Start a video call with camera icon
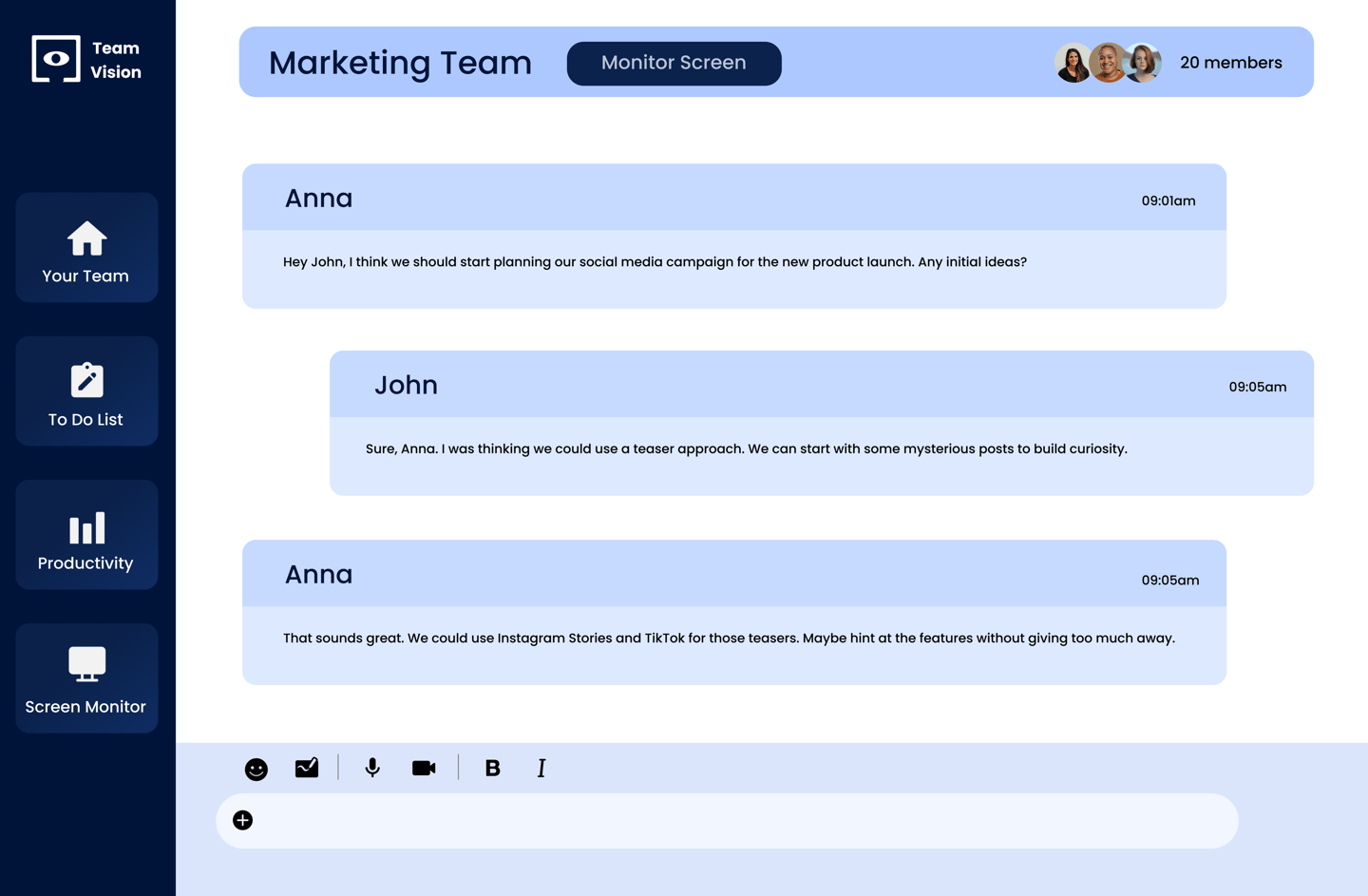 point(424,768)
